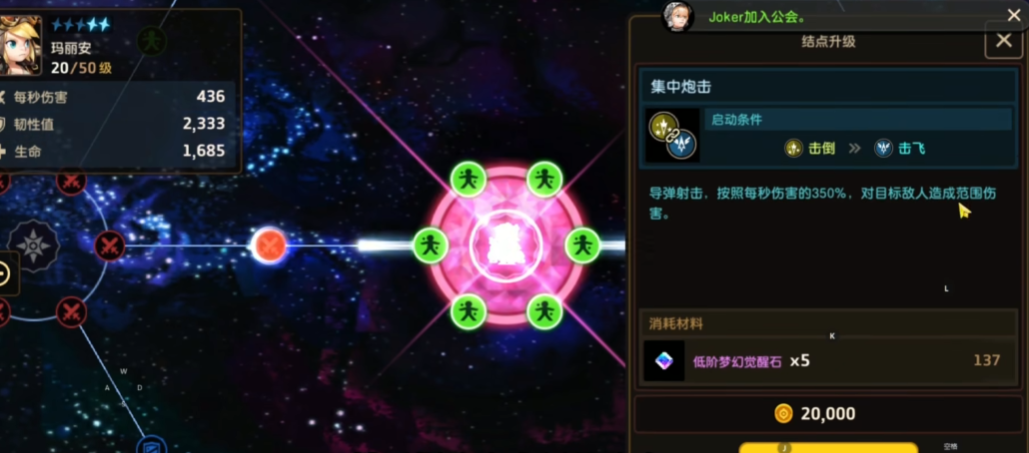
Task: Click the gray compass star emblem
Action: pos(33,246)
